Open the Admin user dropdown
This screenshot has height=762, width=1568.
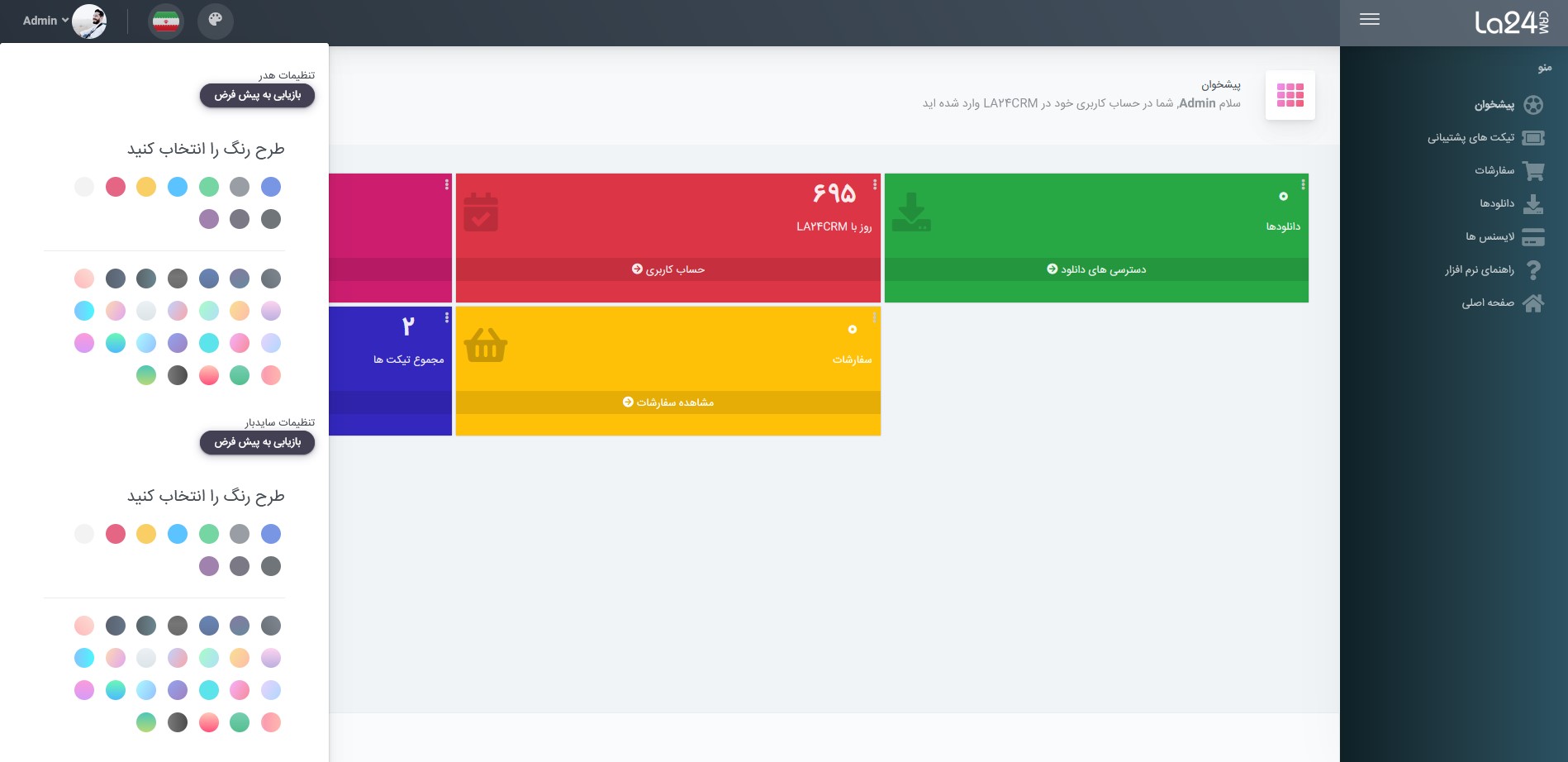point(45,21)
